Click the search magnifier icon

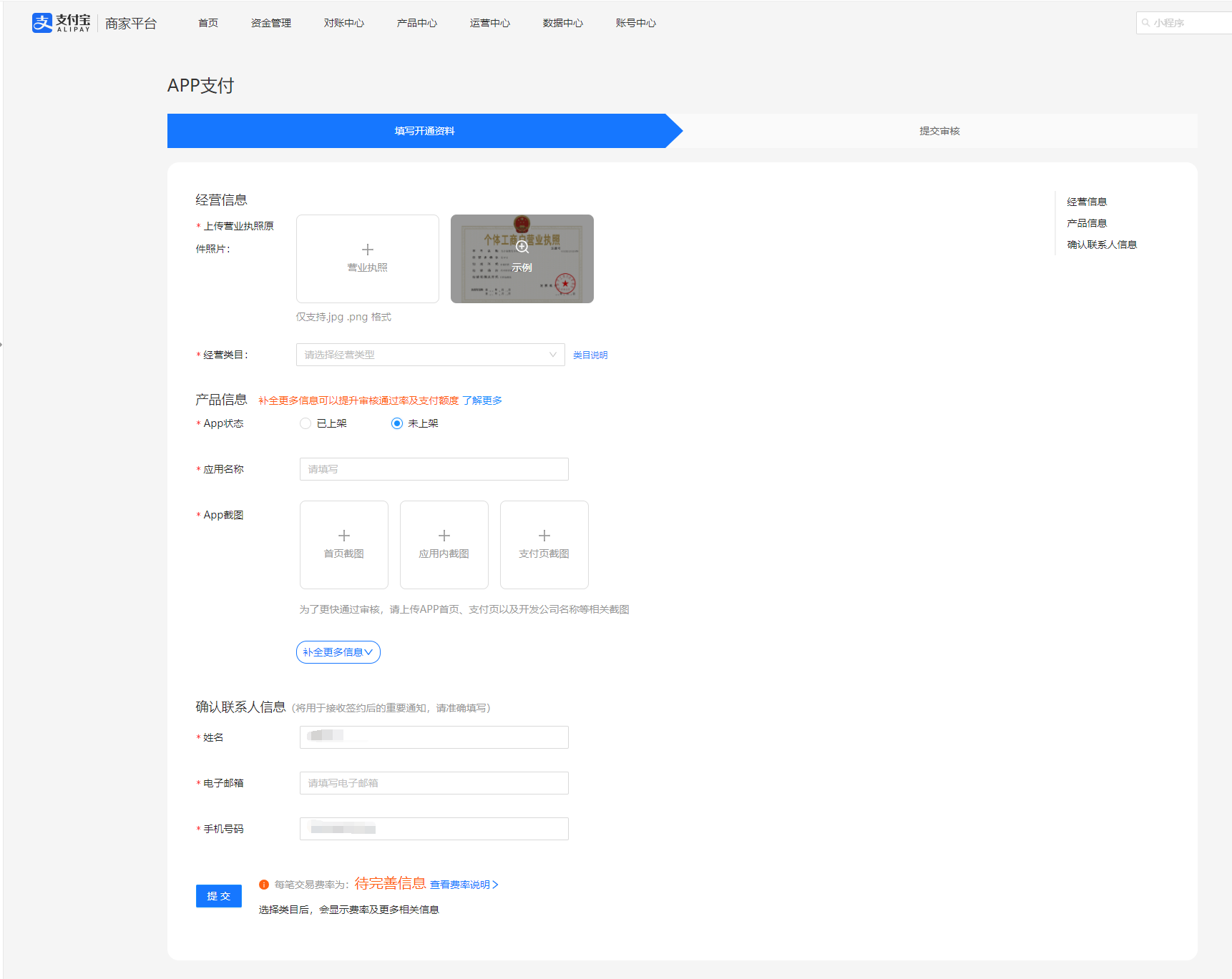1145,23
